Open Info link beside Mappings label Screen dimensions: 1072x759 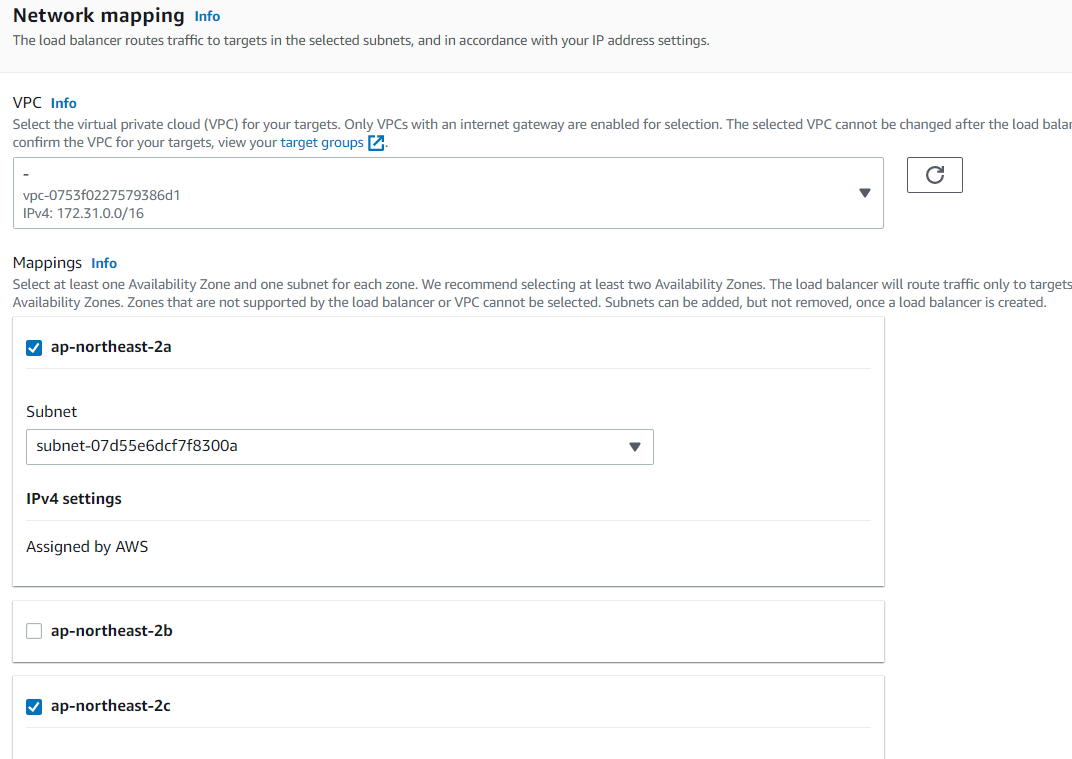(x=104, y=263)
